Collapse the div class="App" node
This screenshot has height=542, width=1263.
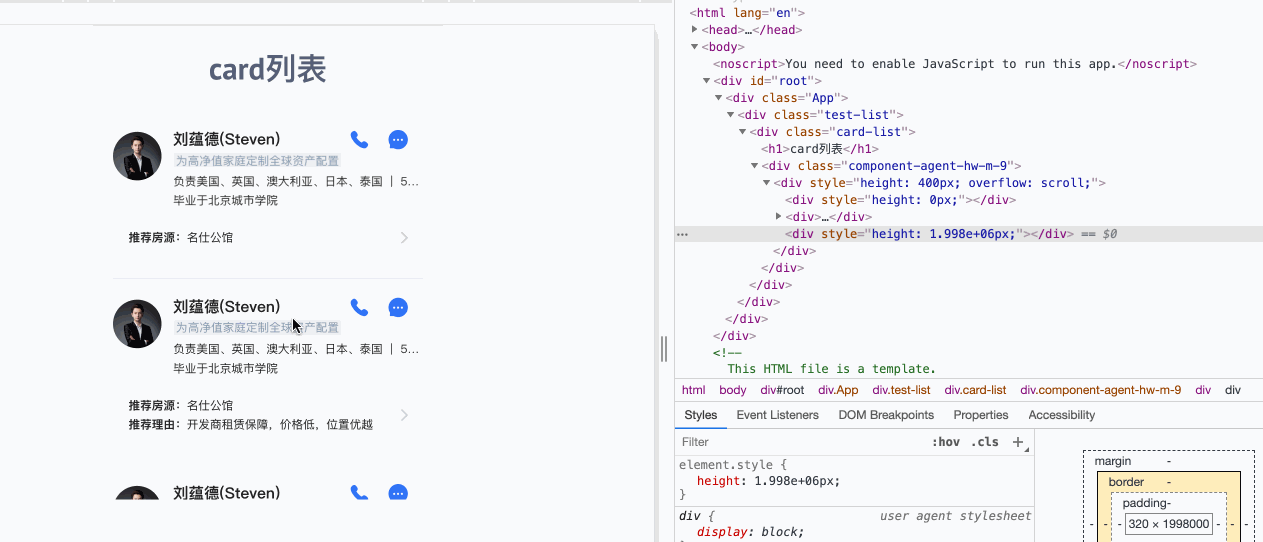point(718,98)
